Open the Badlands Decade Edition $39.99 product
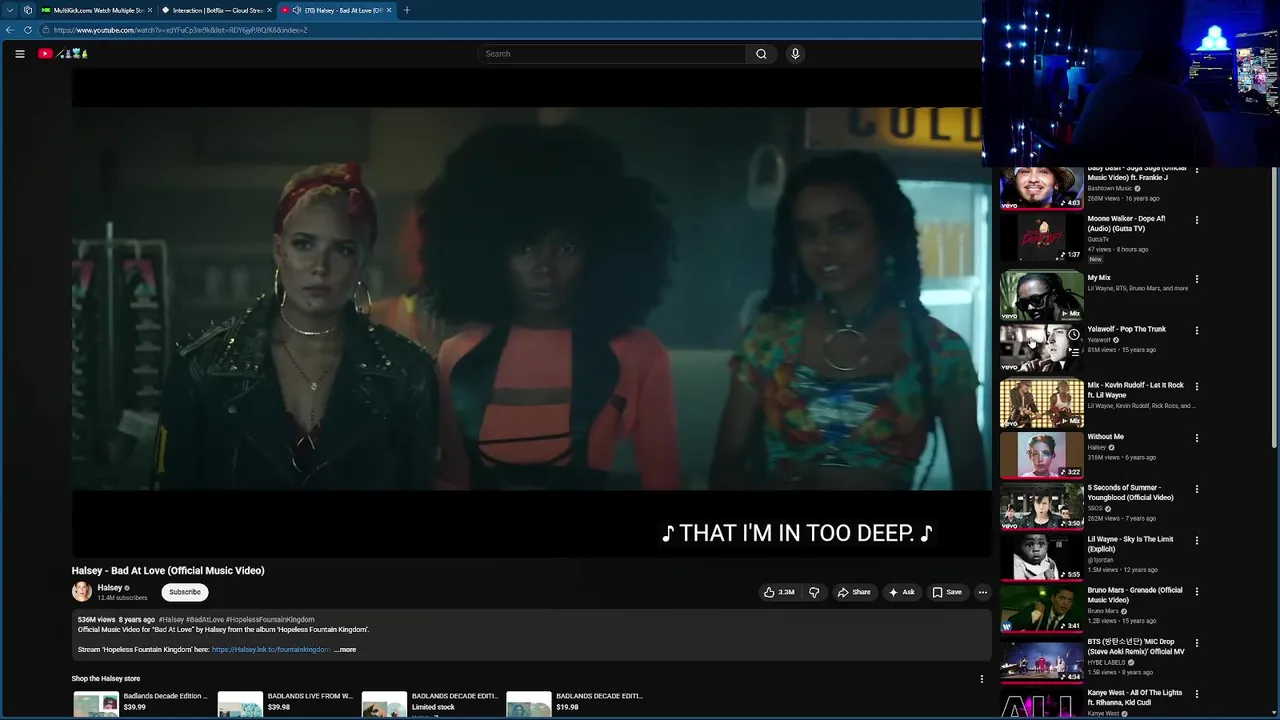 [140, 703]
